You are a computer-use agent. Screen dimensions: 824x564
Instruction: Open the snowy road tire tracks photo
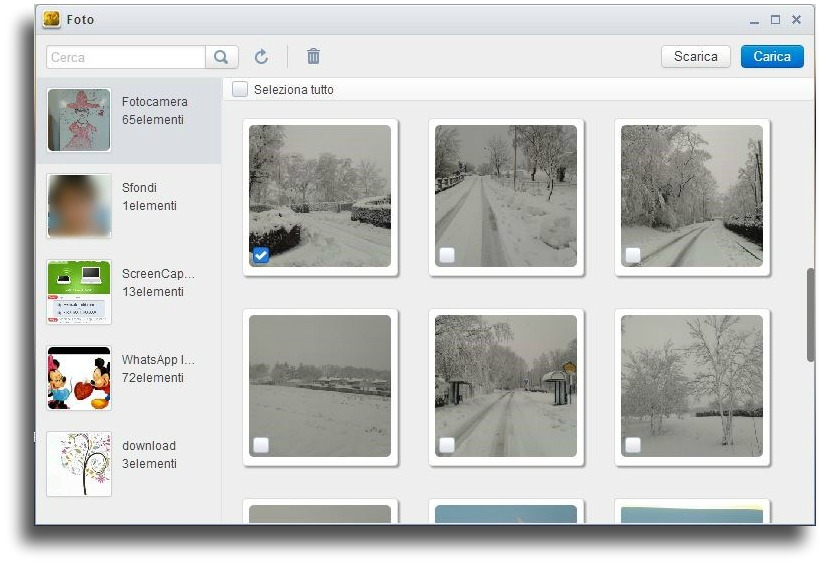506,196
